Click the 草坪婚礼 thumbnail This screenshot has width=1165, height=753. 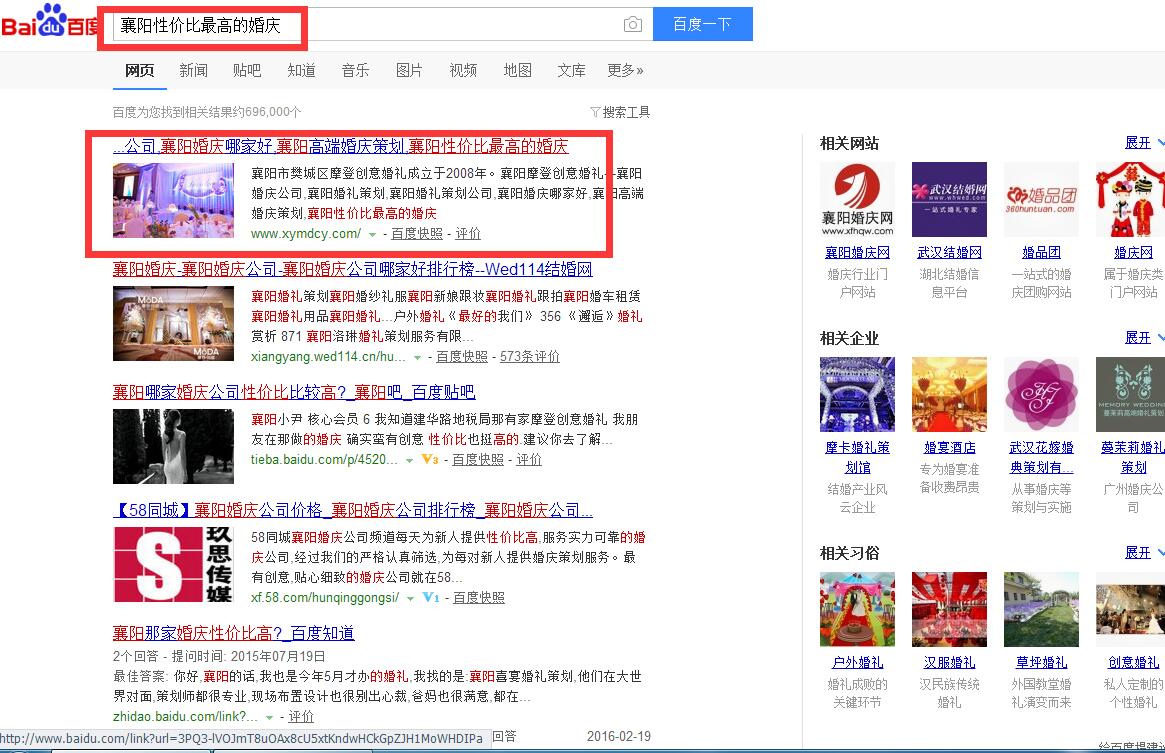point(1042,610)
